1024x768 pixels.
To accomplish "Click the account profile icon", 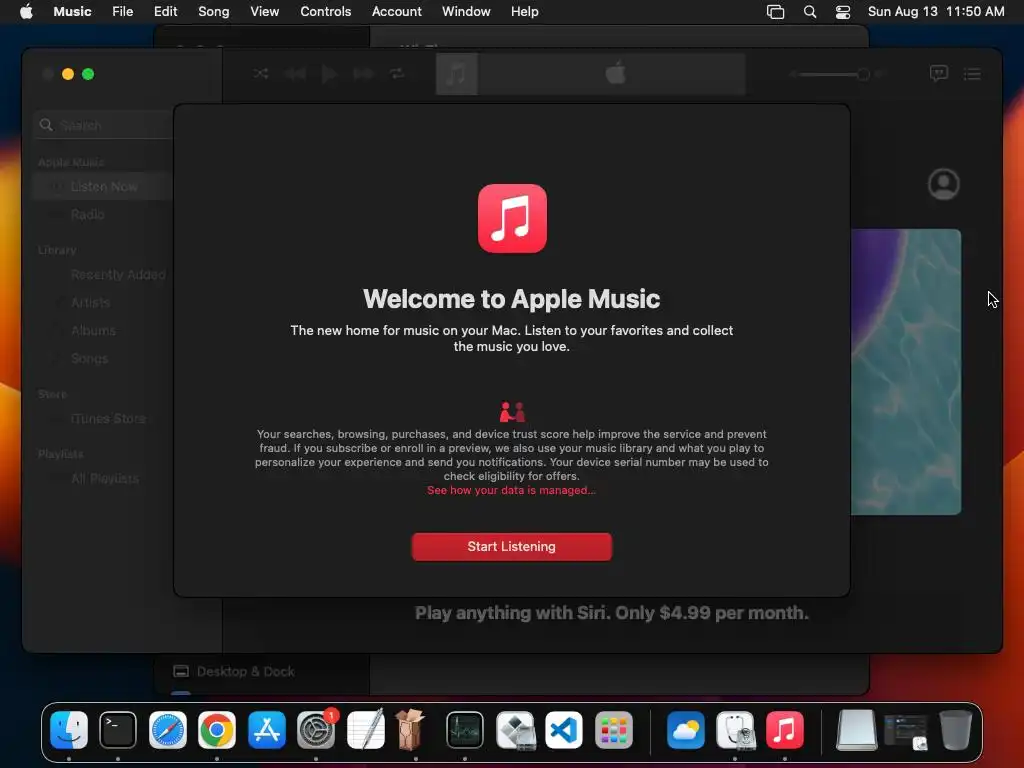I will pyautogui.click(x=944, y=184).
